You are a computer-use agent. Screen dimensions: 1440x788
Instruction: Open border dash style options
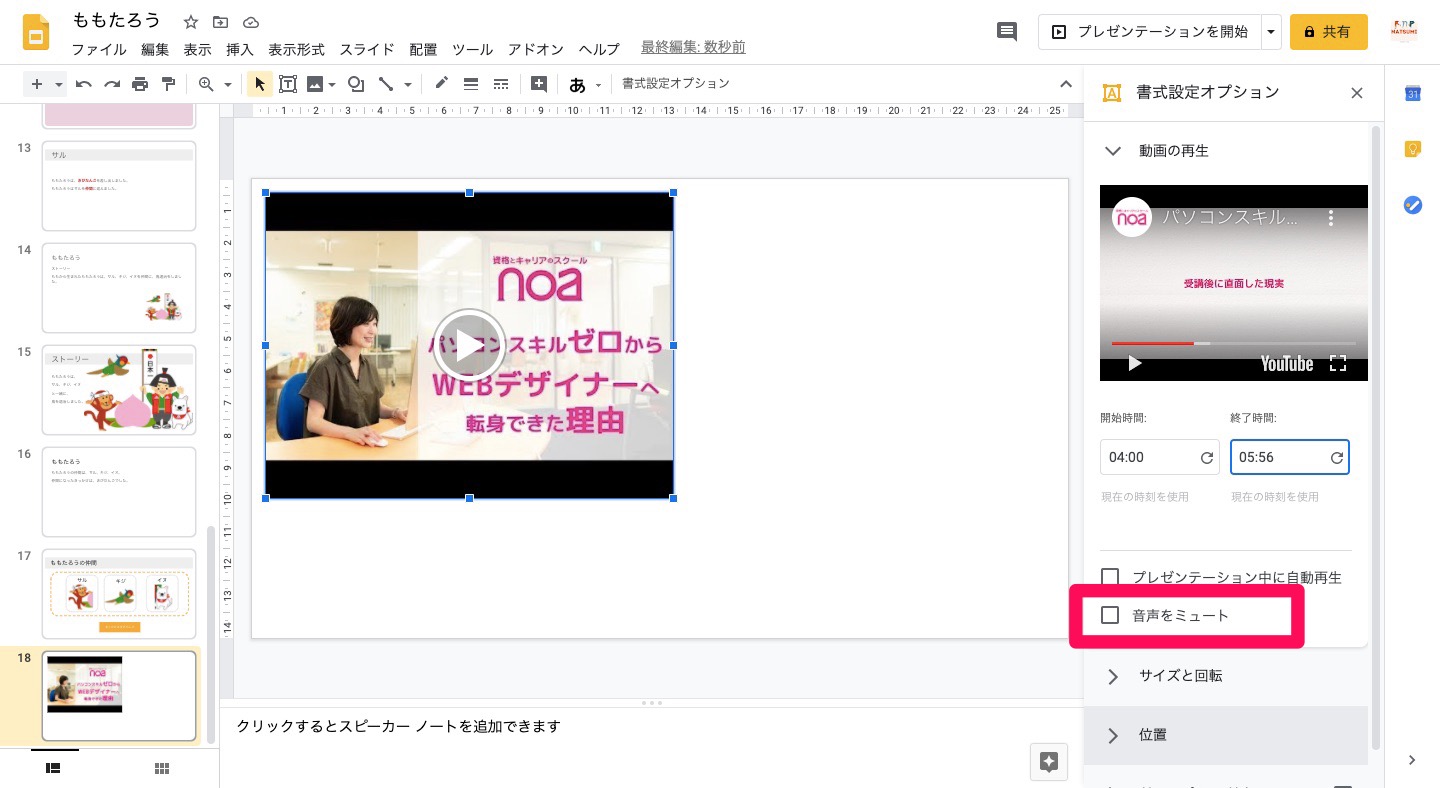(x=501, y=84)
